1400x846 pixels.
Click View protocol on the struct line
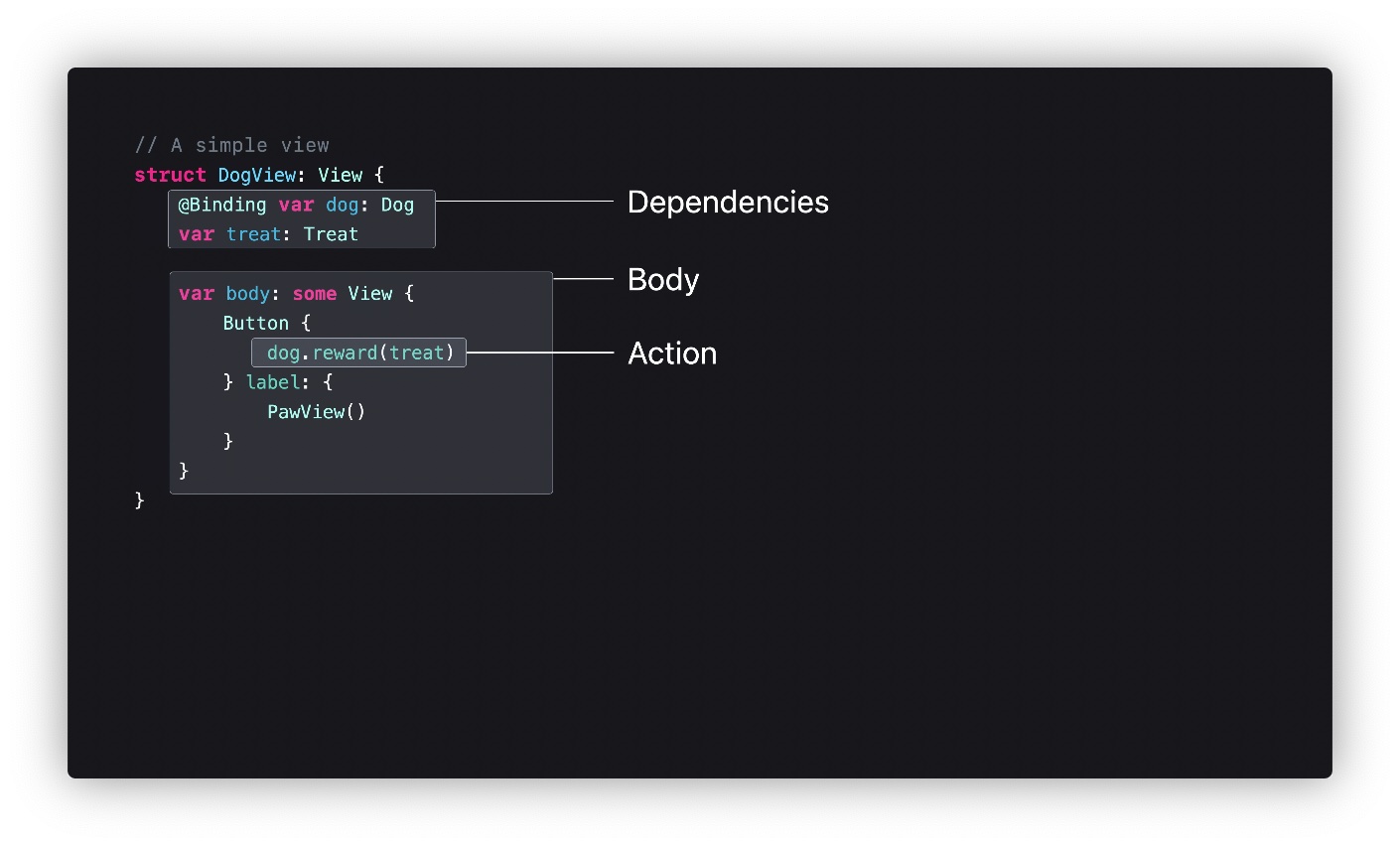(340, 176)
